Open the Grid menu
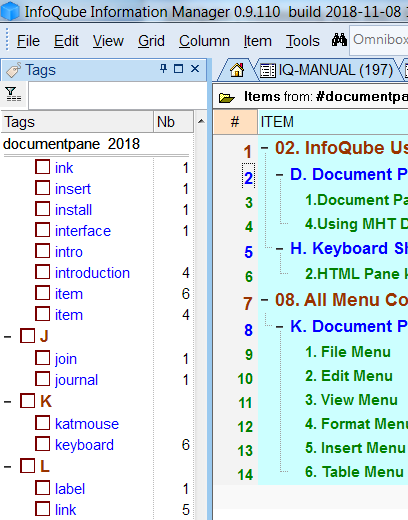This screenshot has height=520, width=408. 151,41
